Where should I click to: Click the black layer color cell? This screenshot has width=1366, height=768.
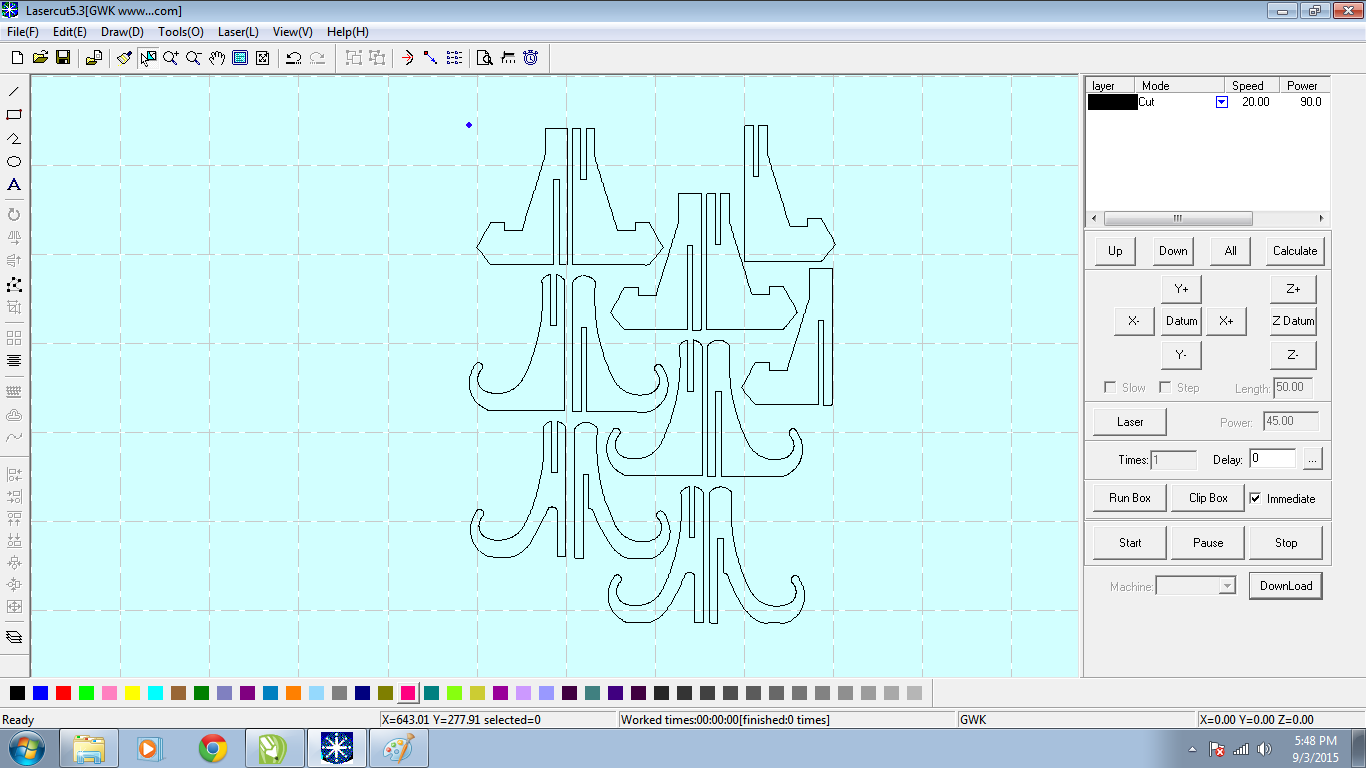click(x=1112, y=102)
